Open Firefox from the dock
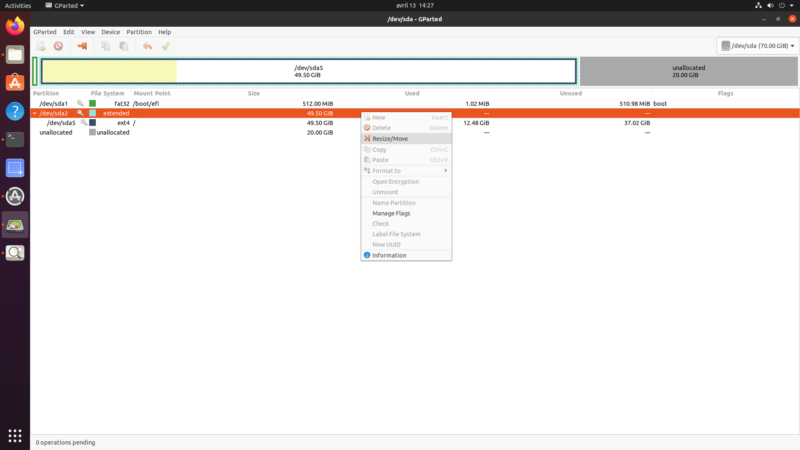The image size is (800, 450). click(x=15, y=26)
